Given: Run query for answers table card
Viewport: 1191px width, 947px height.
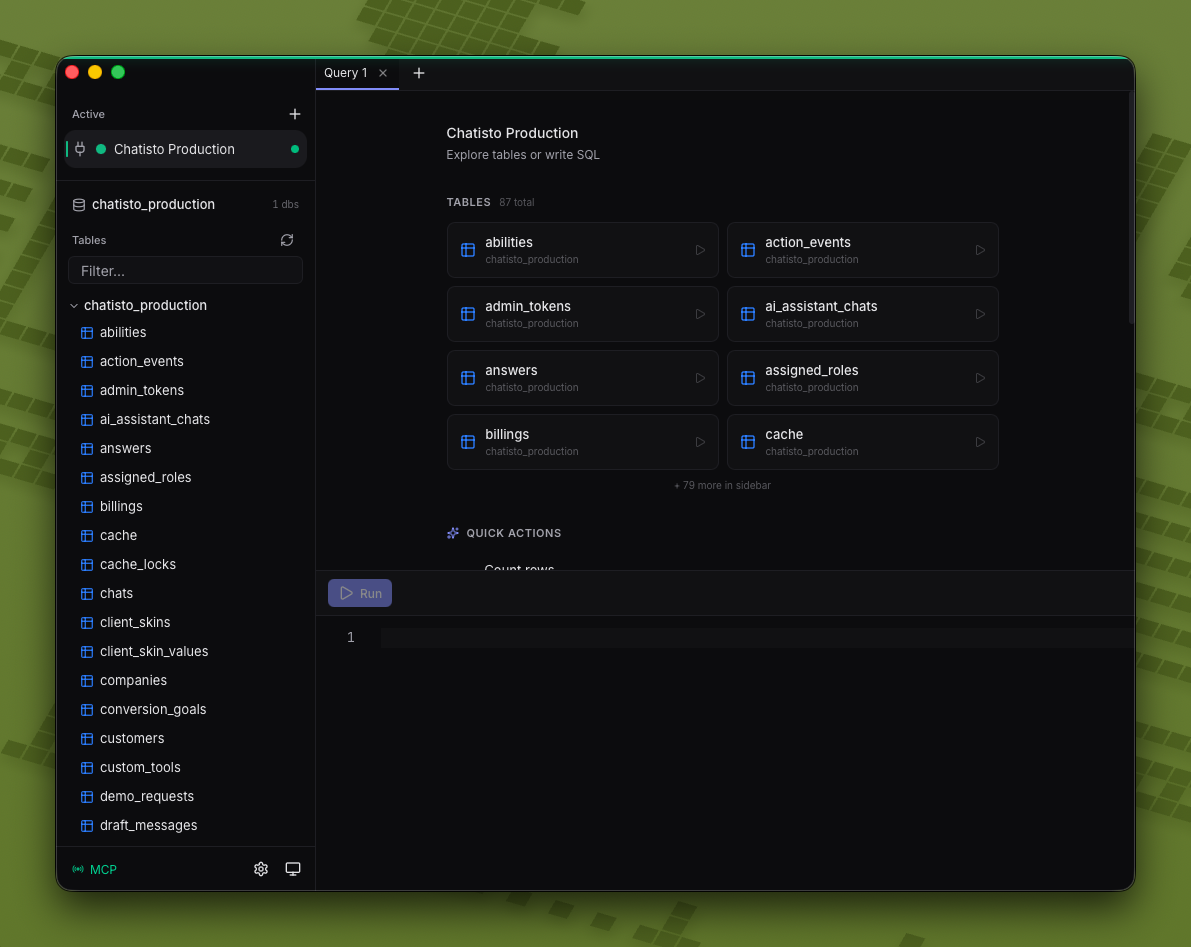Looking at the screenshot, I should point(700,378).
